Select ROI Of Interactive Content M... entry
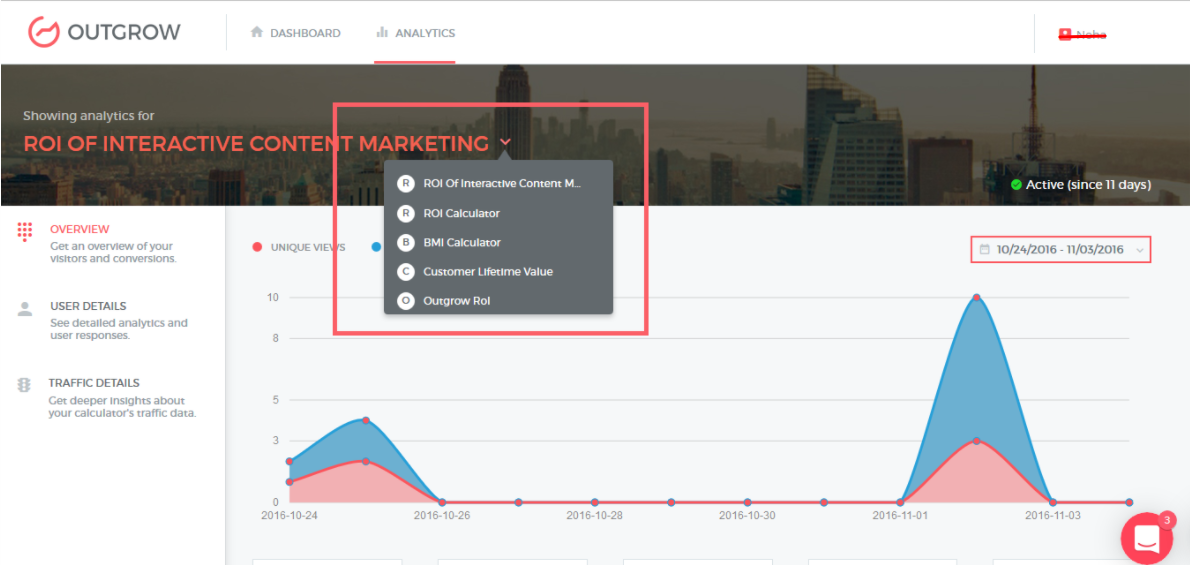The image size is (1190, 565). click(x=498, y=183)
